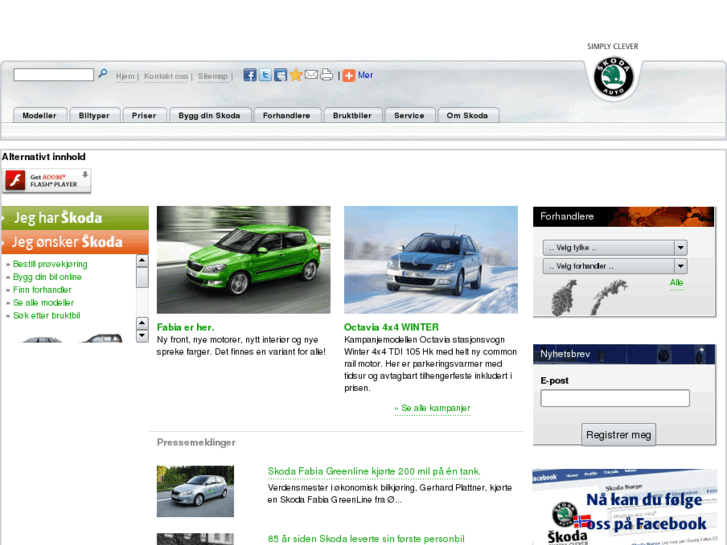Open the Bygg din Skoda tab

pos(210,115)
